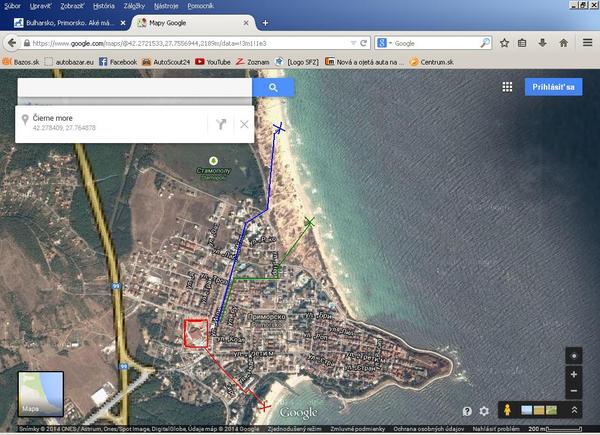Clear the Čierne more search result
The height and width of the screenshot is (435, 600).
coord(244,124)
